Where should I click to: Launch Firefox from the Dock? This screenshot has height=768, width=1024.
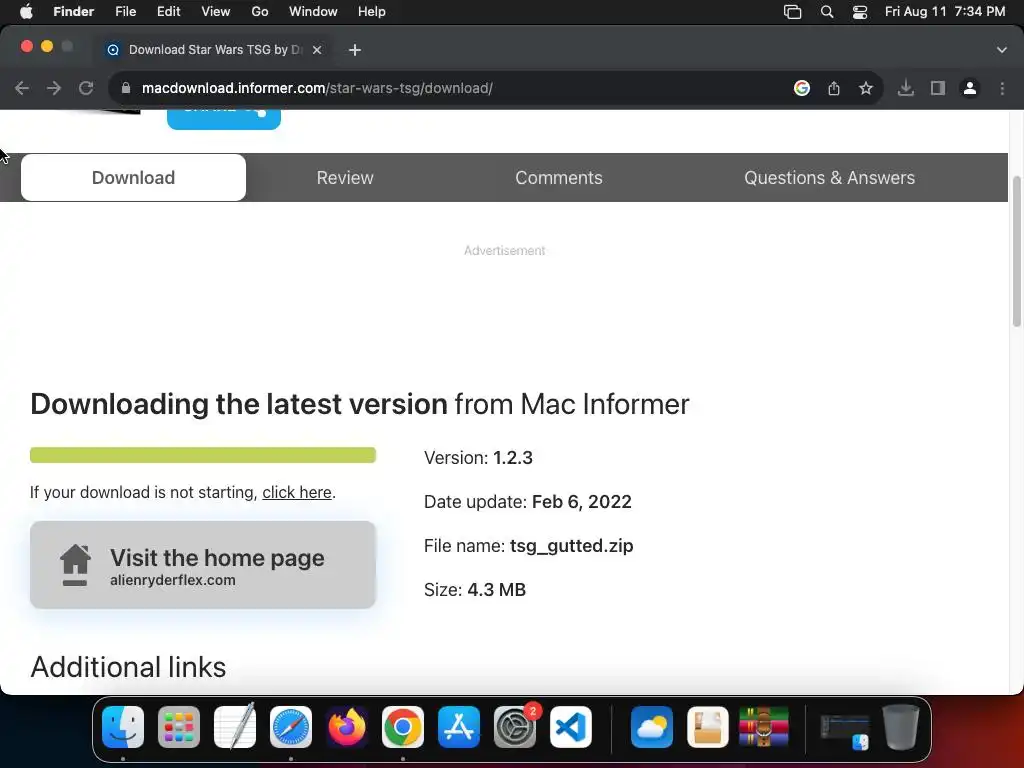coord(347,727)
